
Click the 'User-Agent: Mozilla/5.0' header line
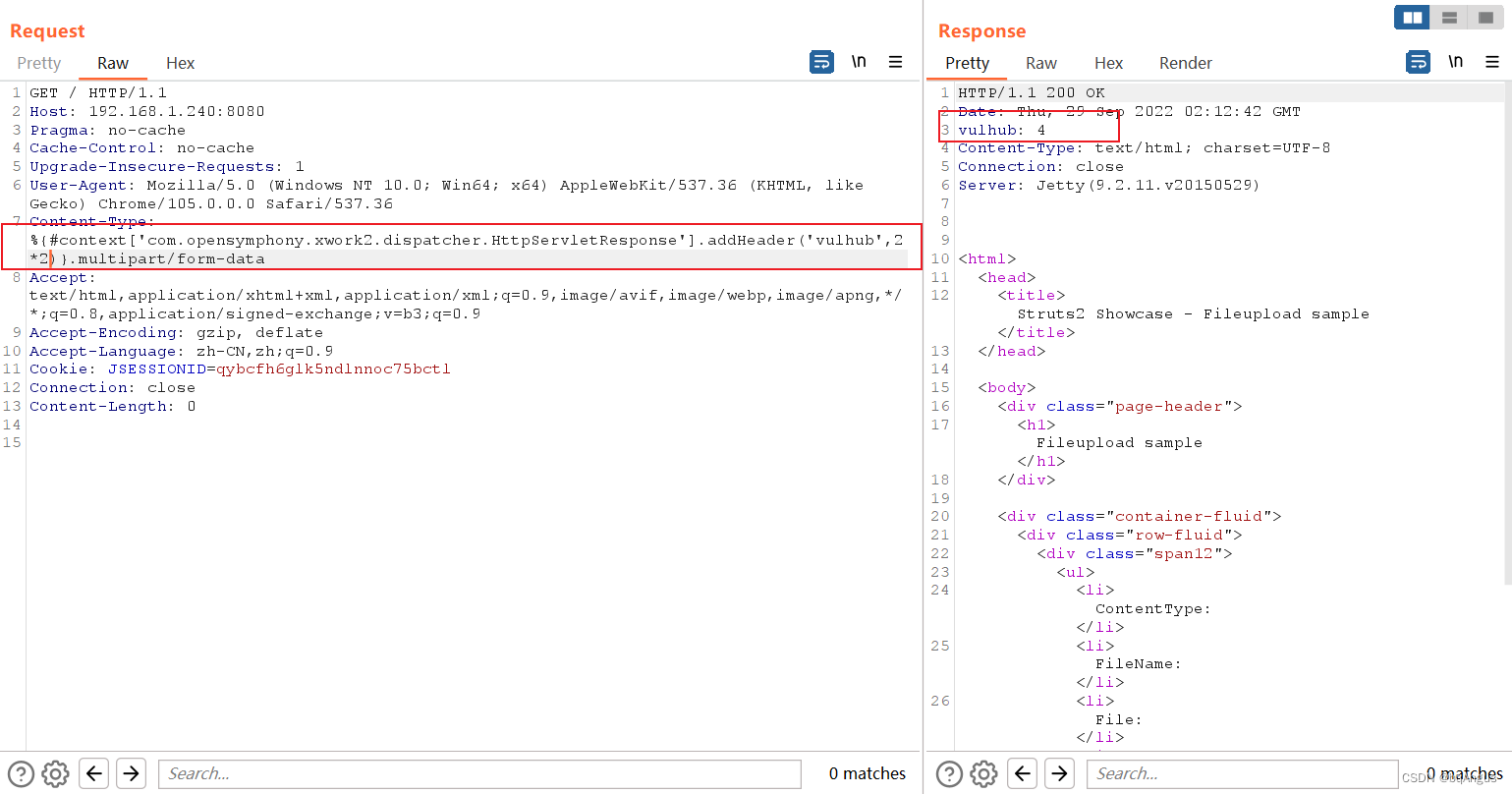(x=447, y=195)
